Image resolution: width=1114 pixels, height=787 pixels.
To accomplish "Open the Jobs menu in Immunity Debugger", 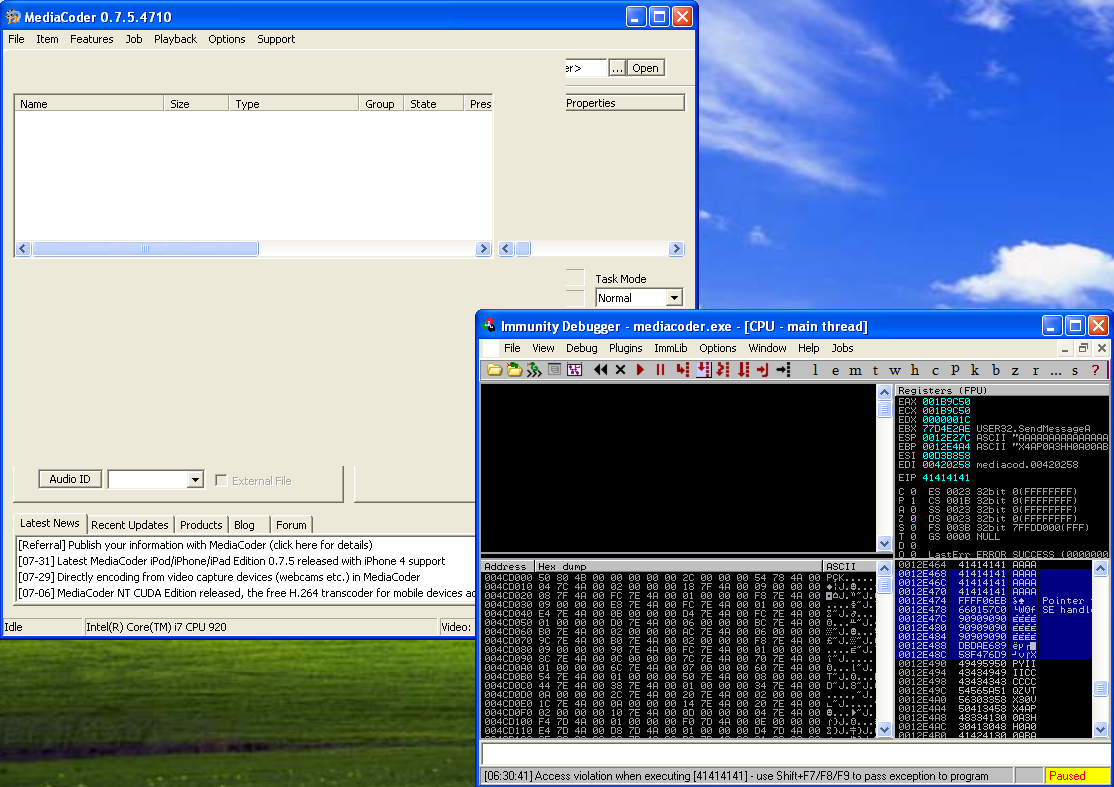I will point(843,348).
